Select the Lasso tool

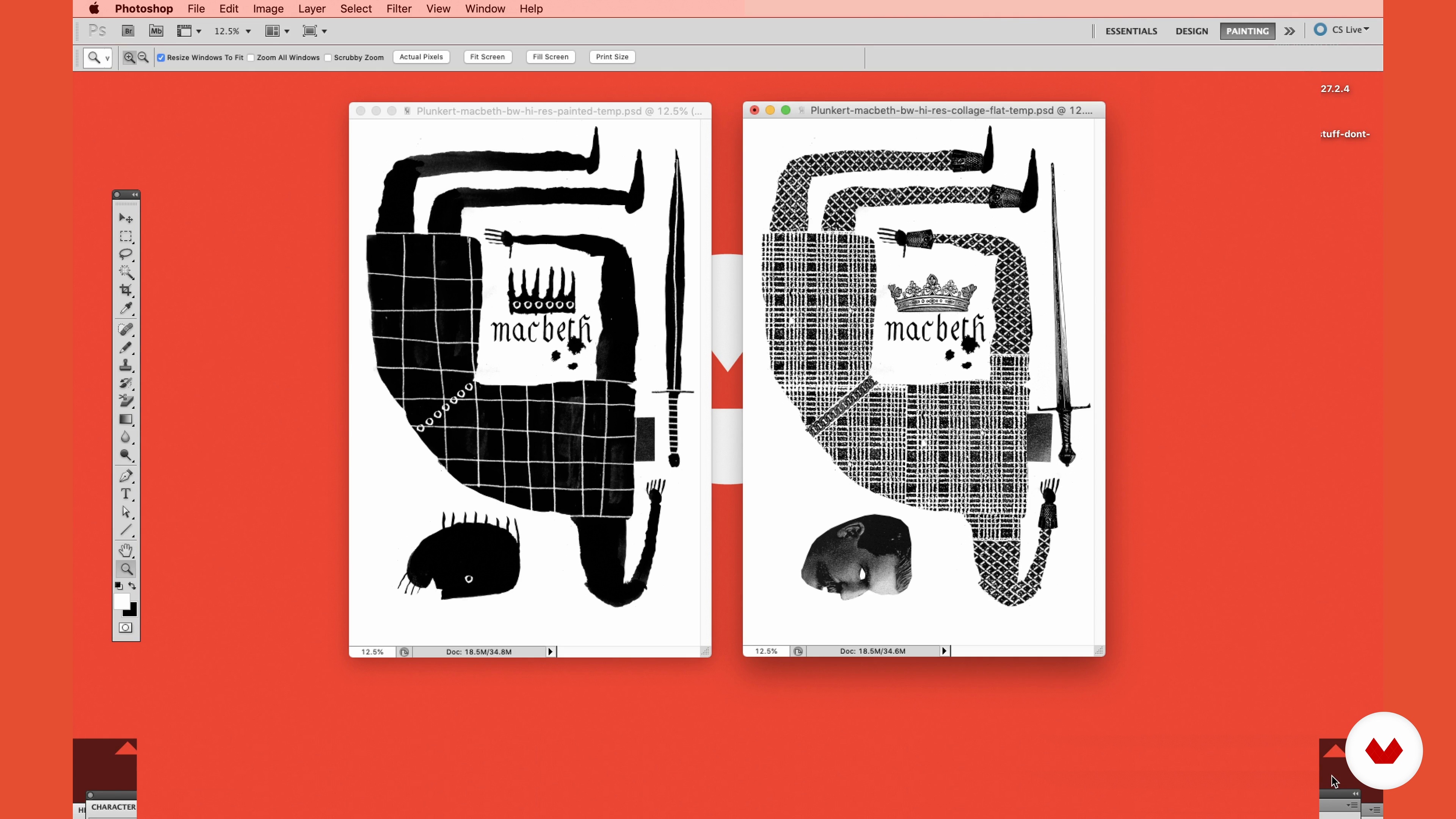click(x=126, y=254)
